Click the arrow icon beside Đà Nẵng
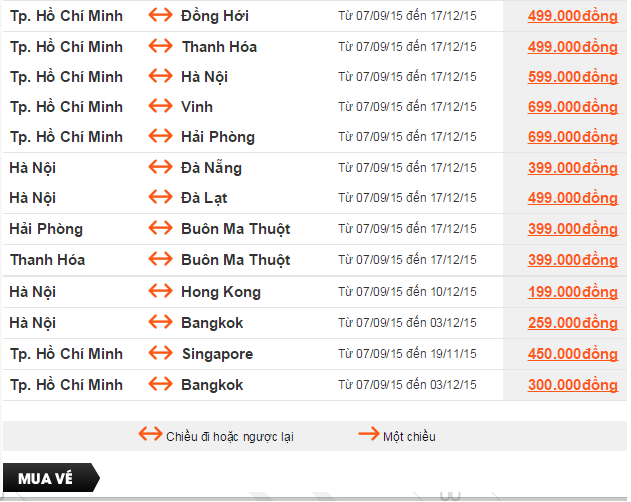Image resolution: width=631 pixels, height=502 pixels. coord(161,167)
